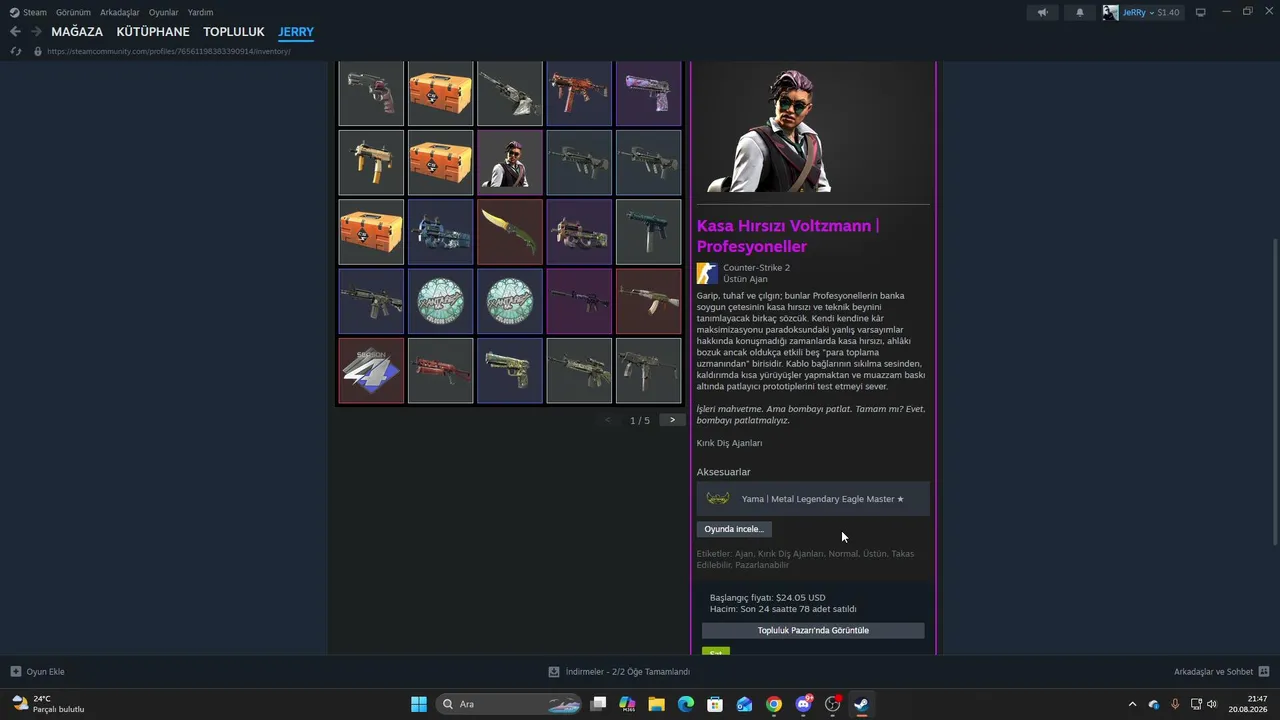Open İndirmeler downloads status

point(619,672)
